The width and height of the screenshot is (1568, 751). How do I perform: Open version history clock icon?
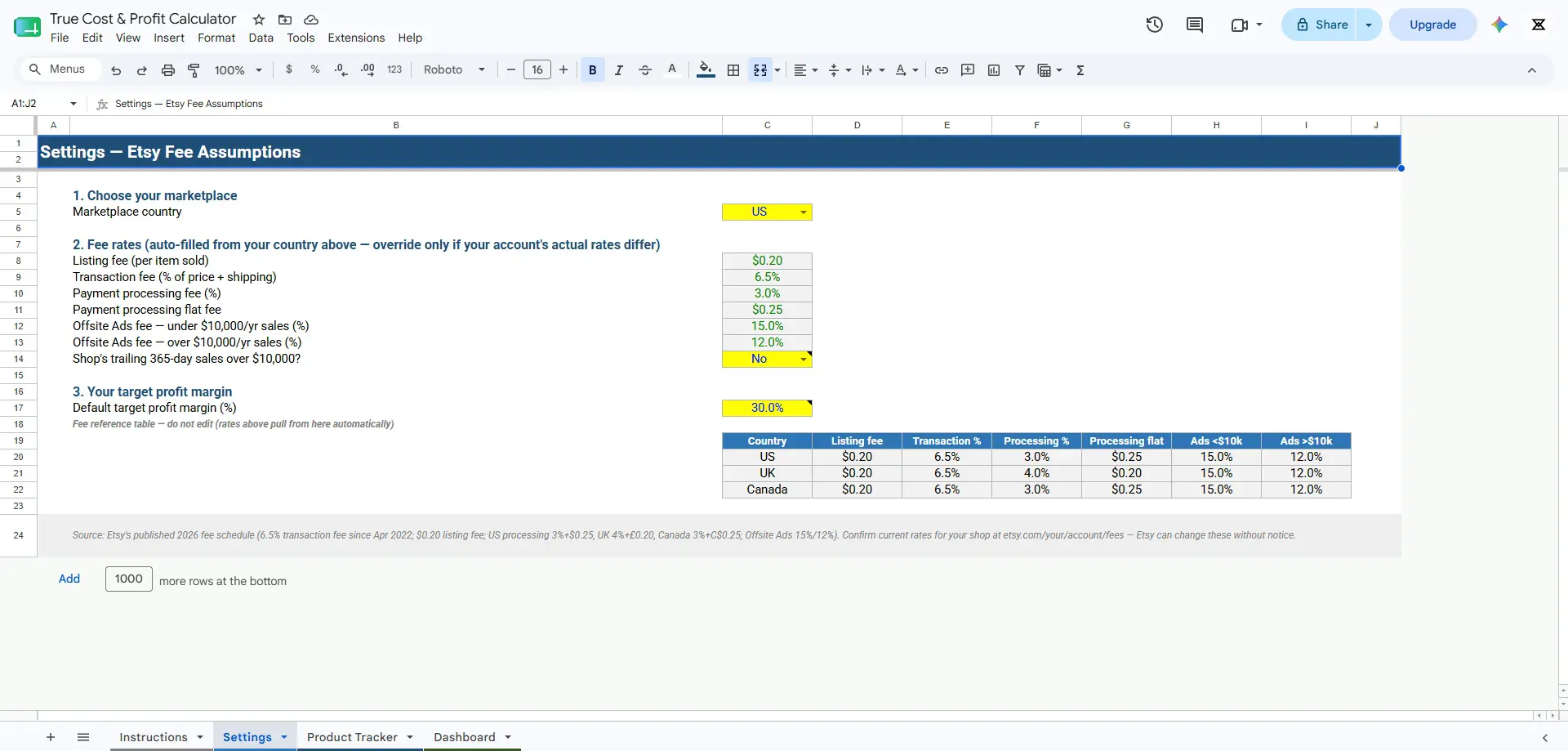click(x=1154, y=25)
